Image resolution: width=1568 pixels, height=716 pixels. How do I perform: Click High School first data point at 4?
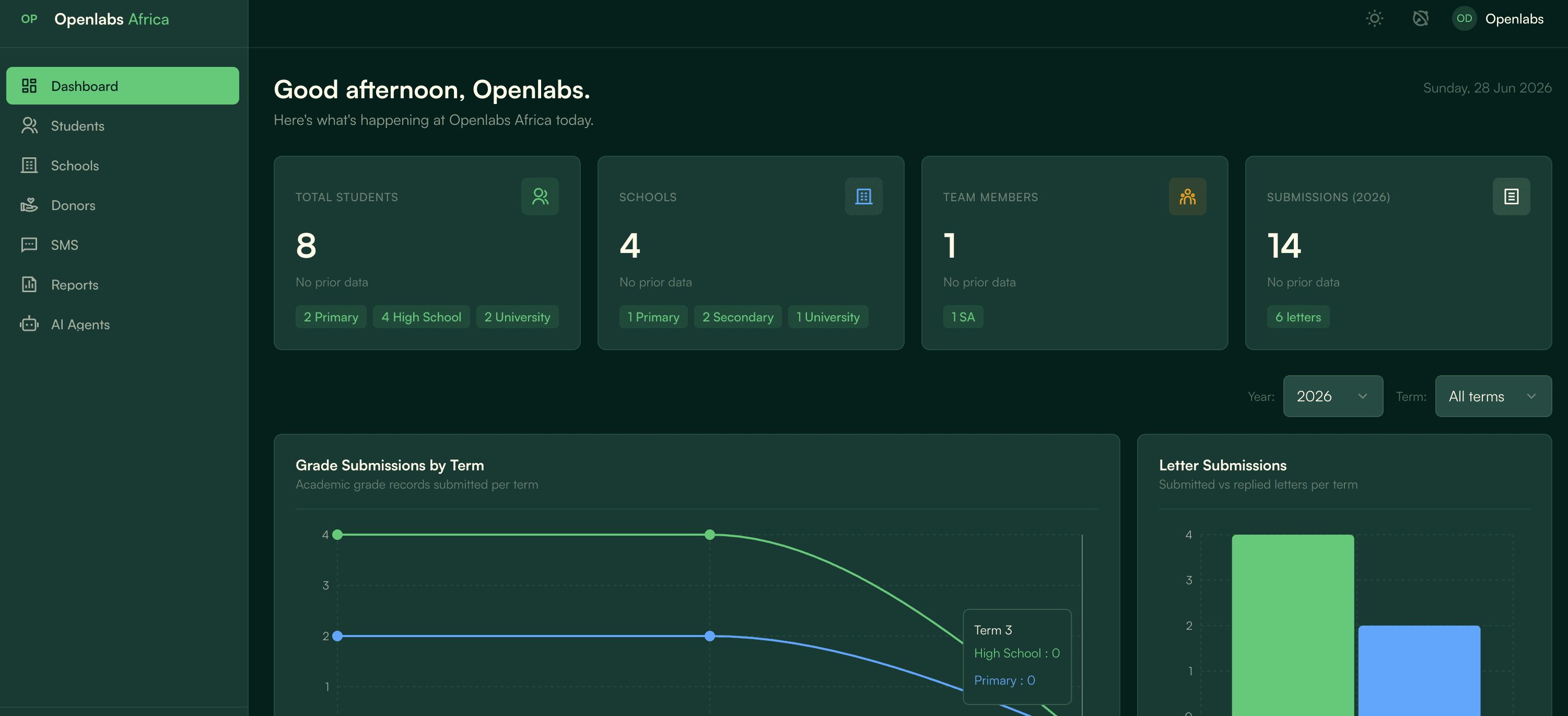coord(338,535)
